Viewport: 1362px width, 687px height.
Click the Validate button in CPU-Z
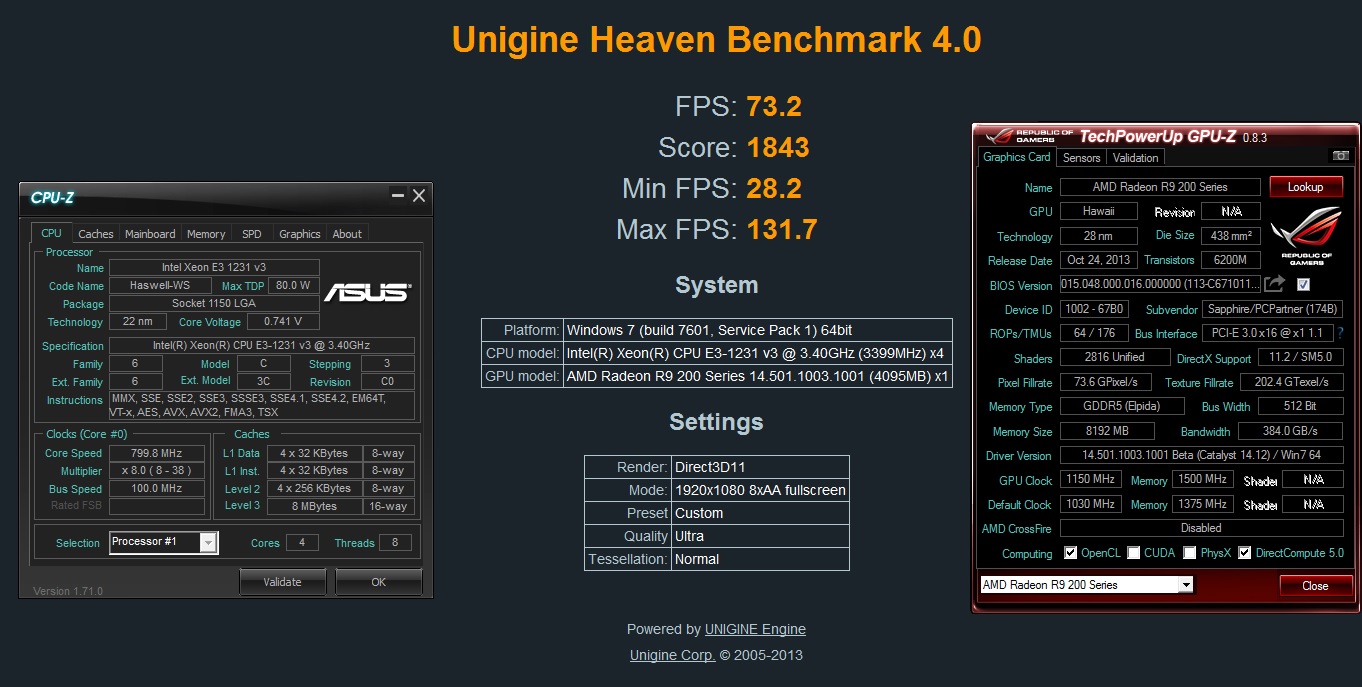point(282,581)
